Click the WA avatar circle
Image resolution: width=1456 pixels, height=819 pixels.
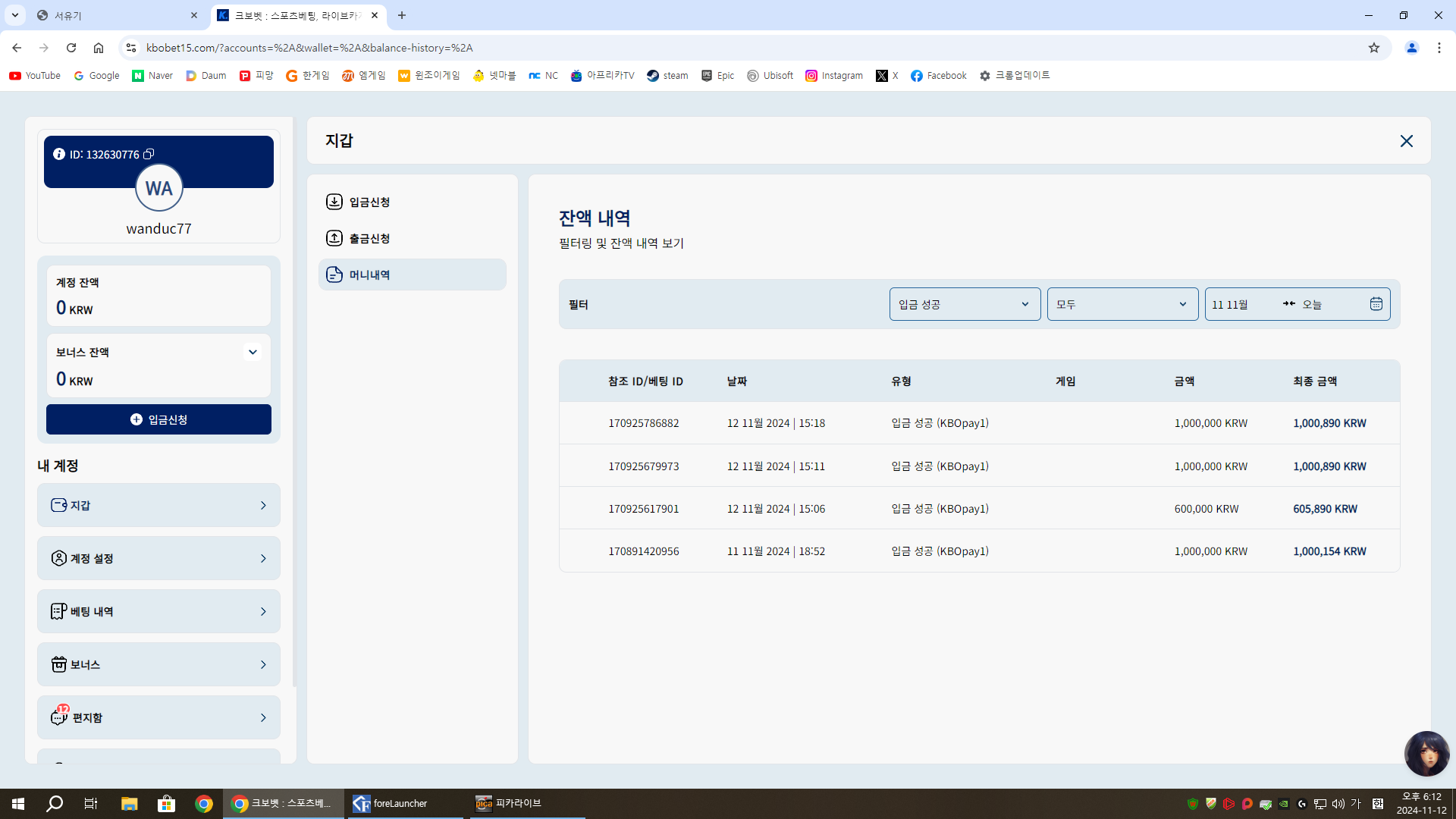(x=159, y=188)
